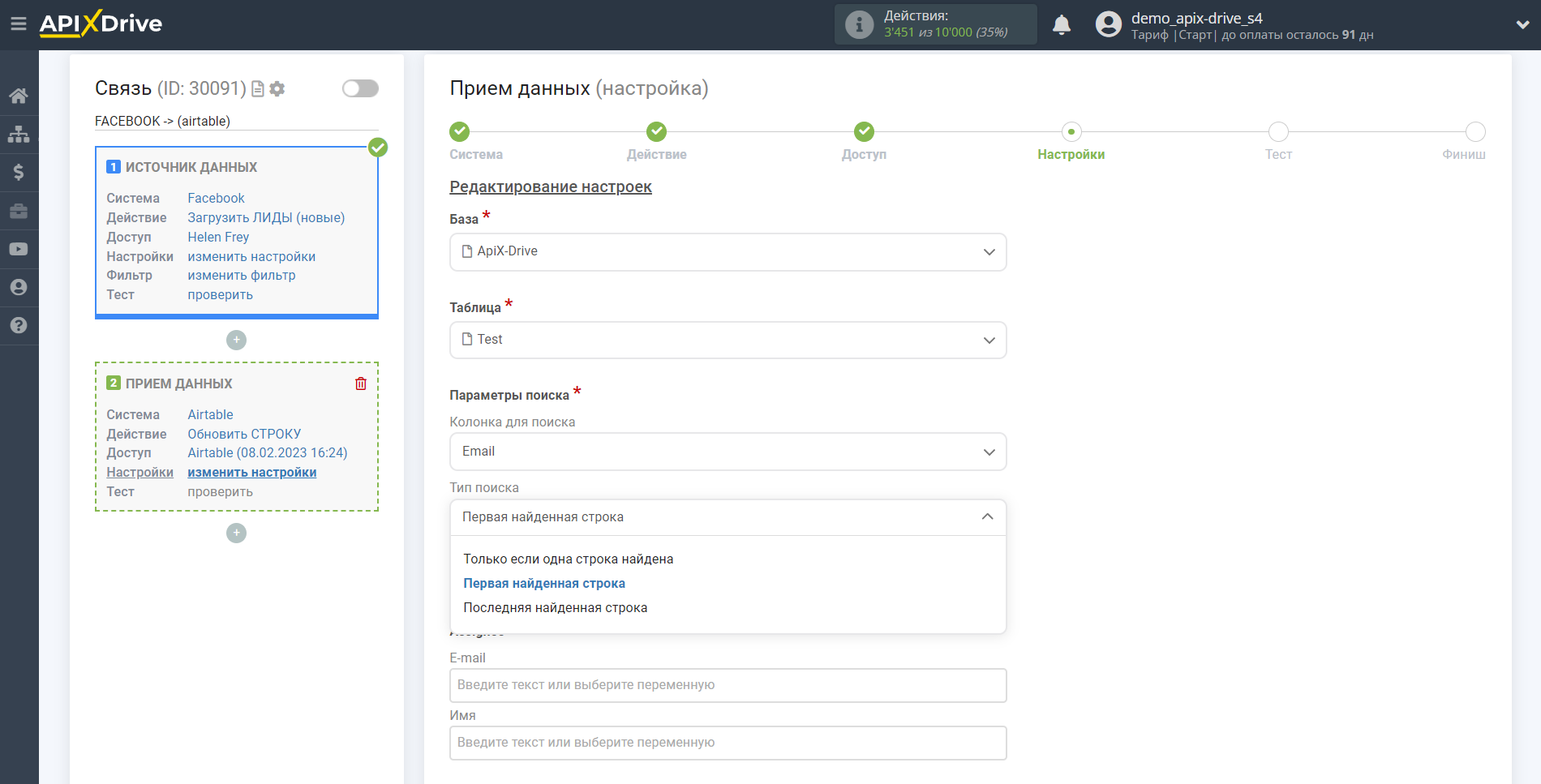Expand the account menu chevron
1541x784 pixels.
(1522, 24)
